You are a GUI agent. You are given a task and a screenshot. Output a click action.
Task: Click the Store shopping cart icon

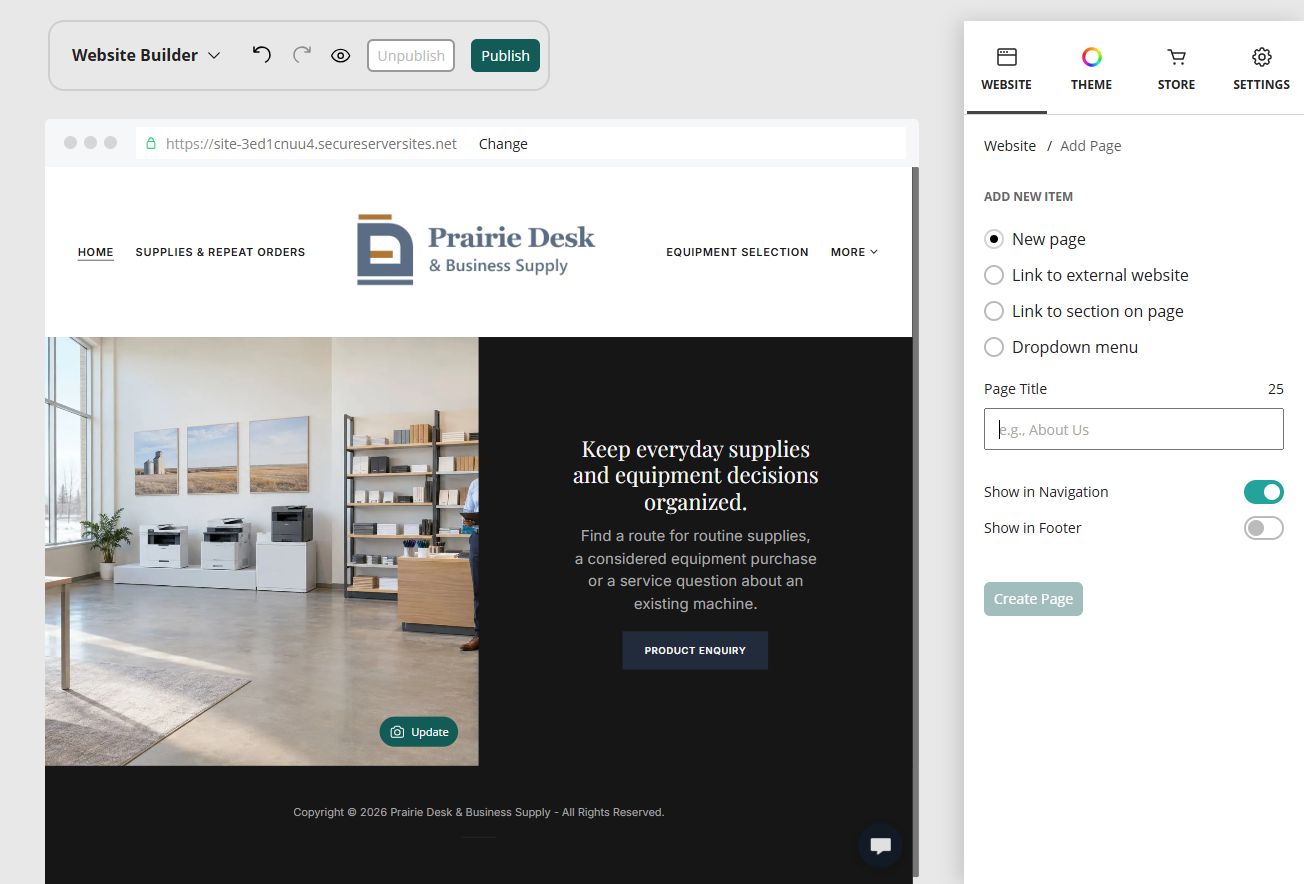(x=1176, y=57)
